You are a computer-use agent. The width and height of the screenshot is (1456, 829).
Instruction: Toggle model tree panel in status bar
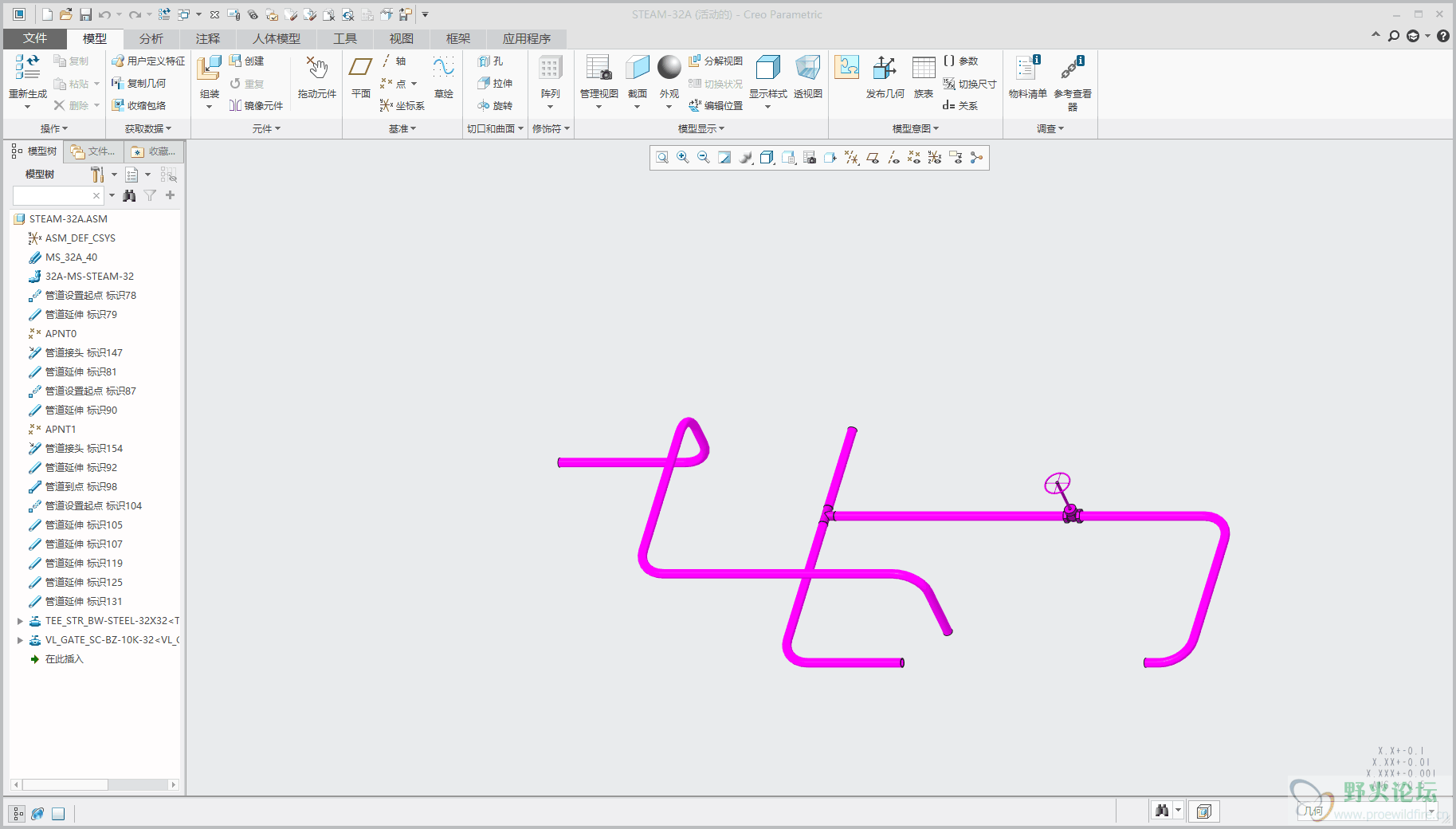click(x=18, y=814)
